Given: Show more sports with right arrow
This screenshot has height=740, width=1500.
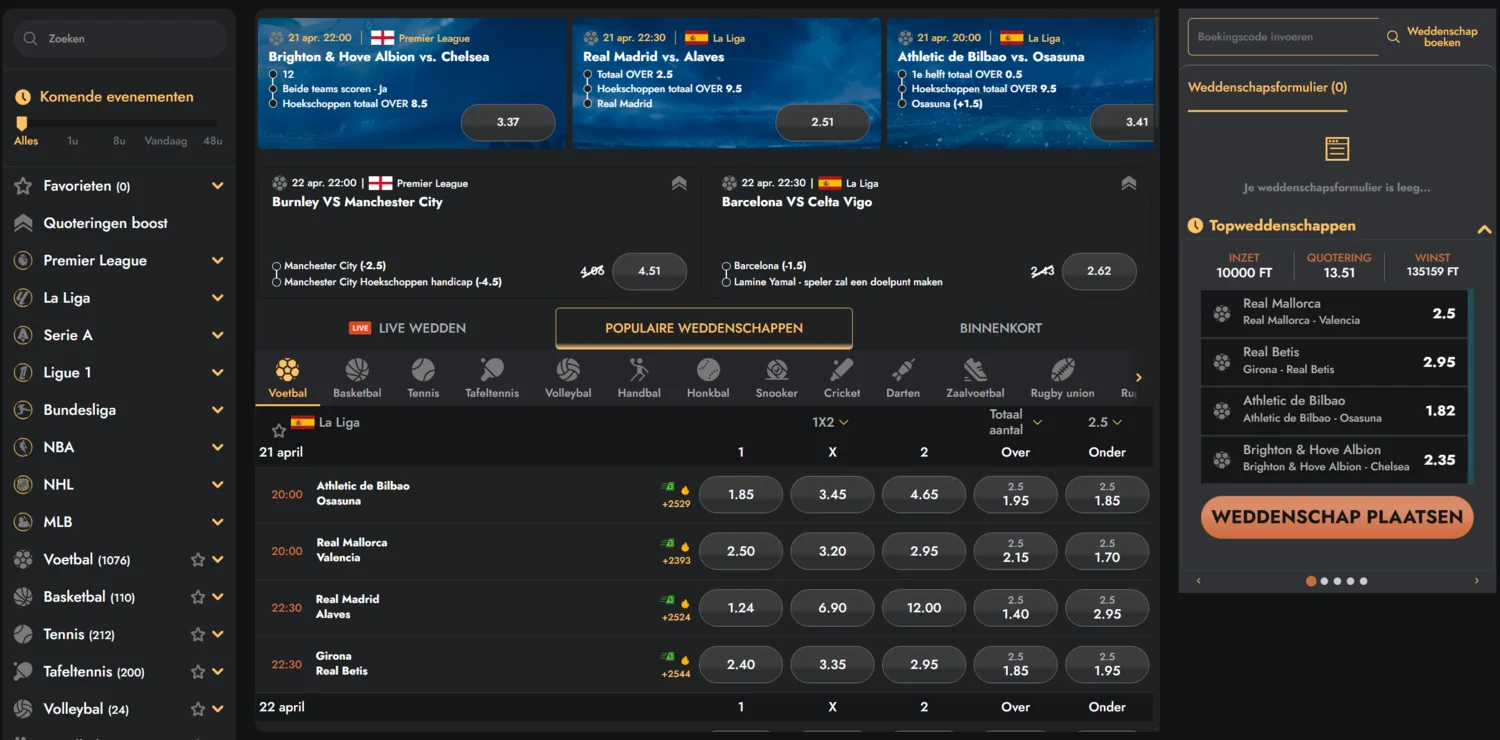Looking at the screenshot, I should pyautogui.click(x=1138, y=378).
